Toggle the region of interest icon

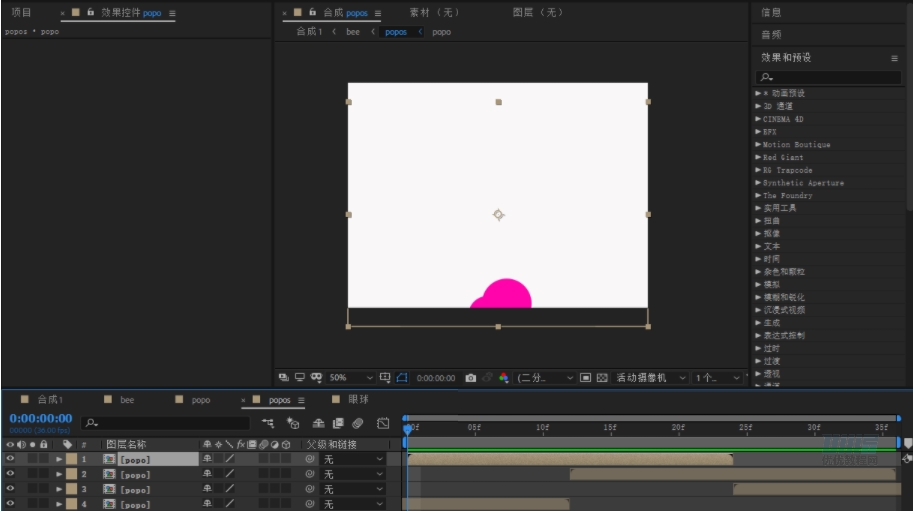586,378
